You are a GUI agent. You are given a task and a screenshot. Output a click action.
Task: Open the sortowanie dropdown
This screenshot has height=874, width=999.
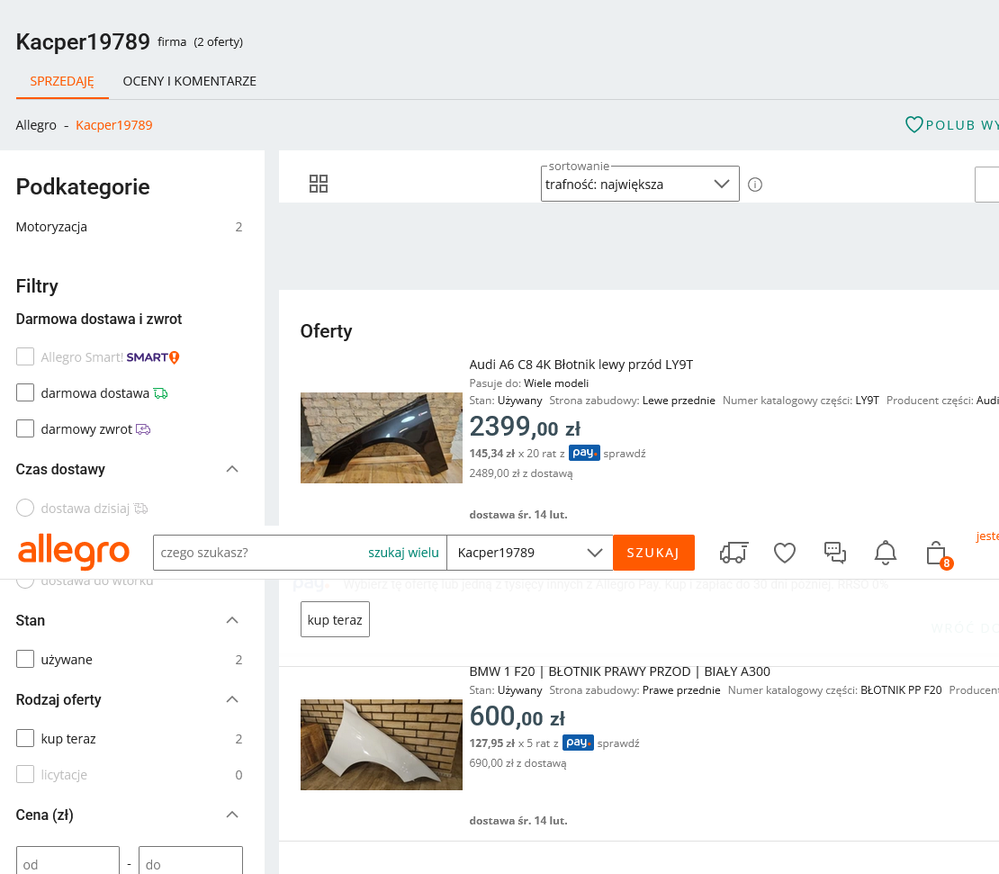640,184
